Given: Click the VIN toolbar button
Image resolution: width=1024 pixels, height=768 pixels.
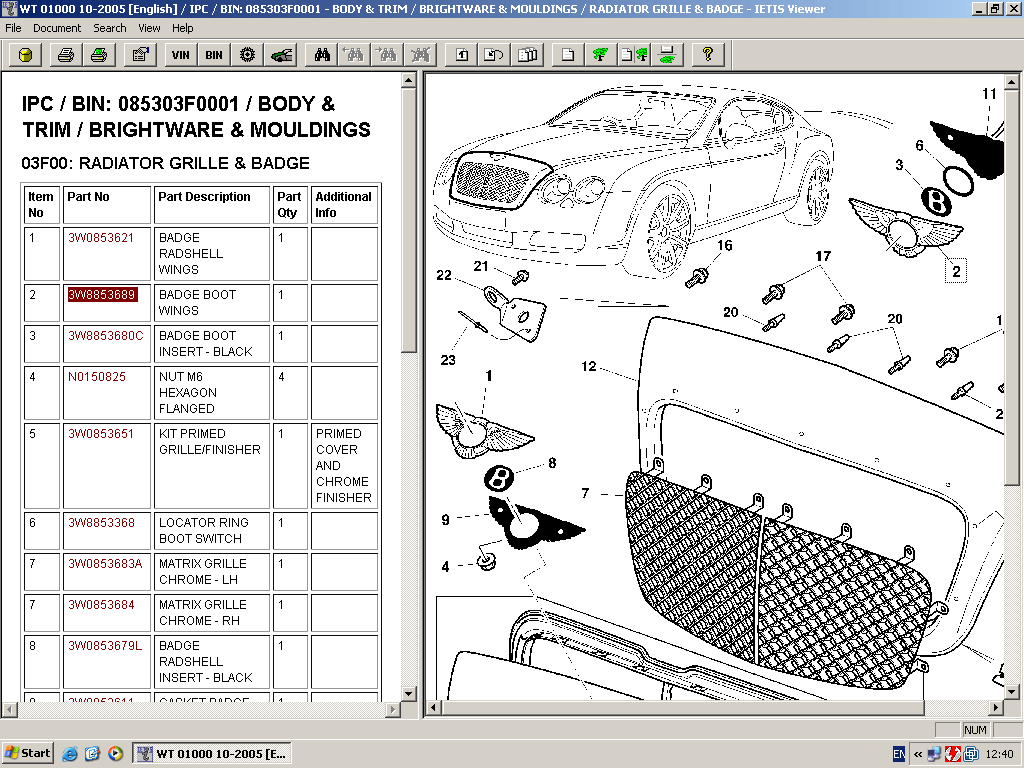Looking at the screenshot, I should (181, 55).
